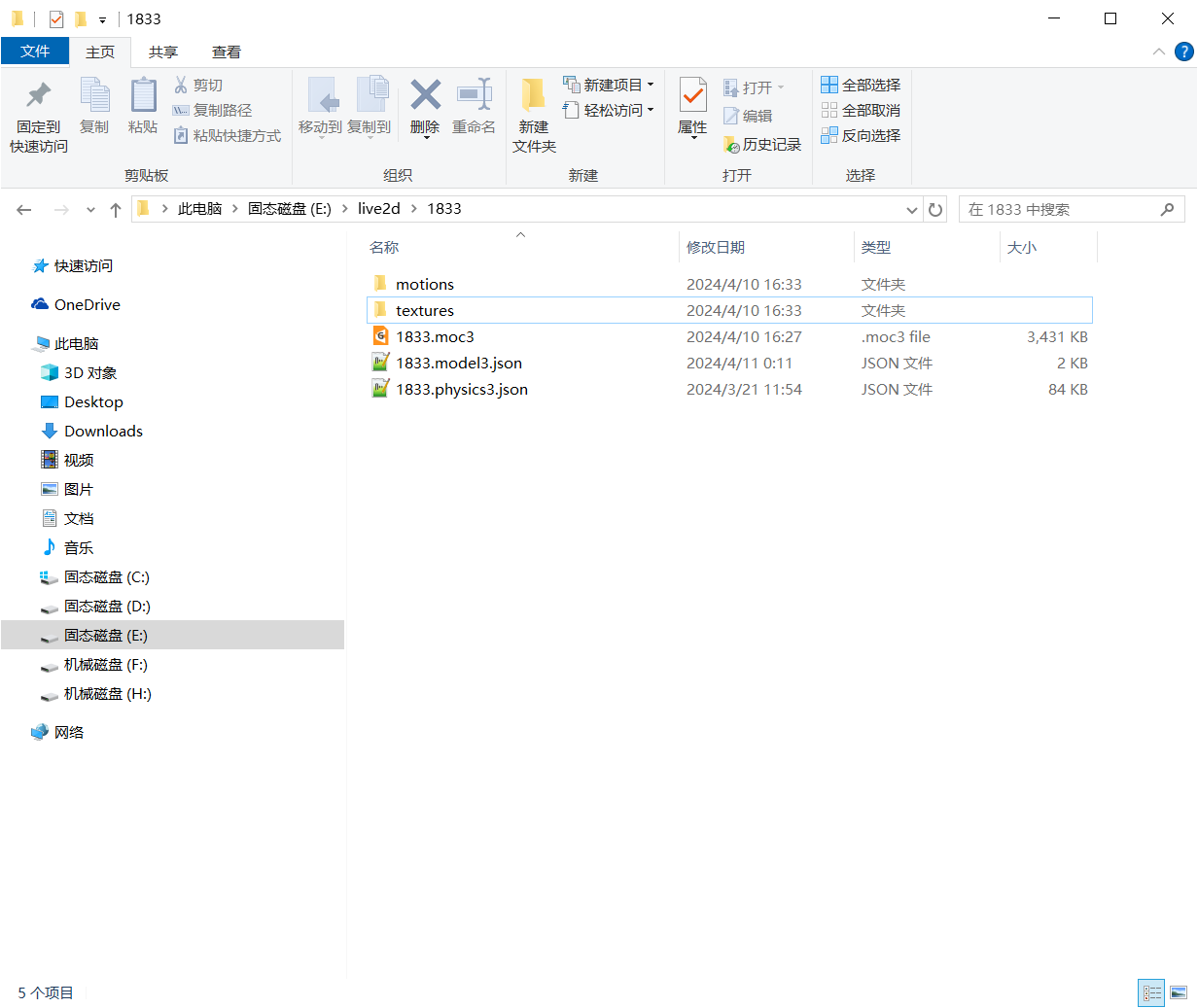Switch to the Home (主页) tab
1198x1008 pixels.
pos(100,52)
